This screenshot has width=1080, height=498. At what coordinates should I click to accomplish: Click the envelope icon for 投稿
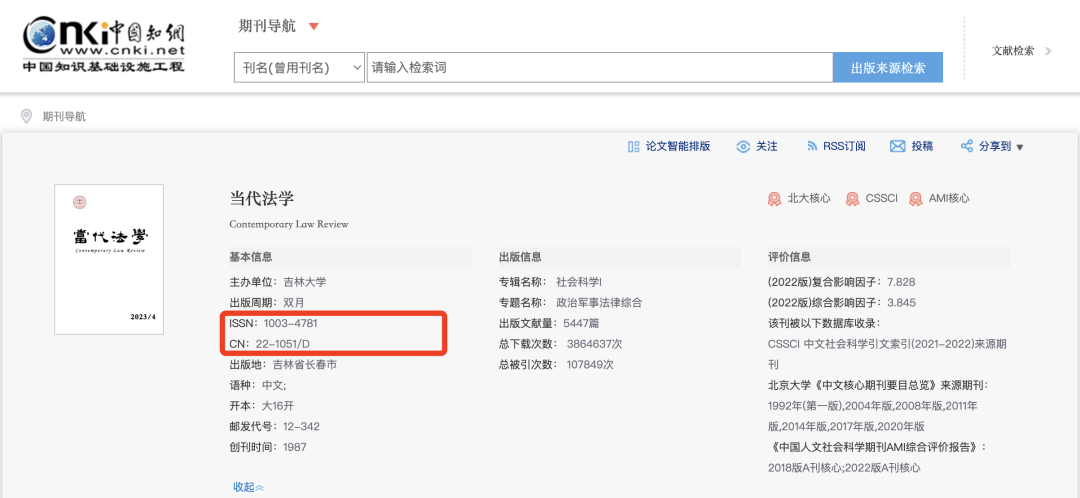click(897, 146)
